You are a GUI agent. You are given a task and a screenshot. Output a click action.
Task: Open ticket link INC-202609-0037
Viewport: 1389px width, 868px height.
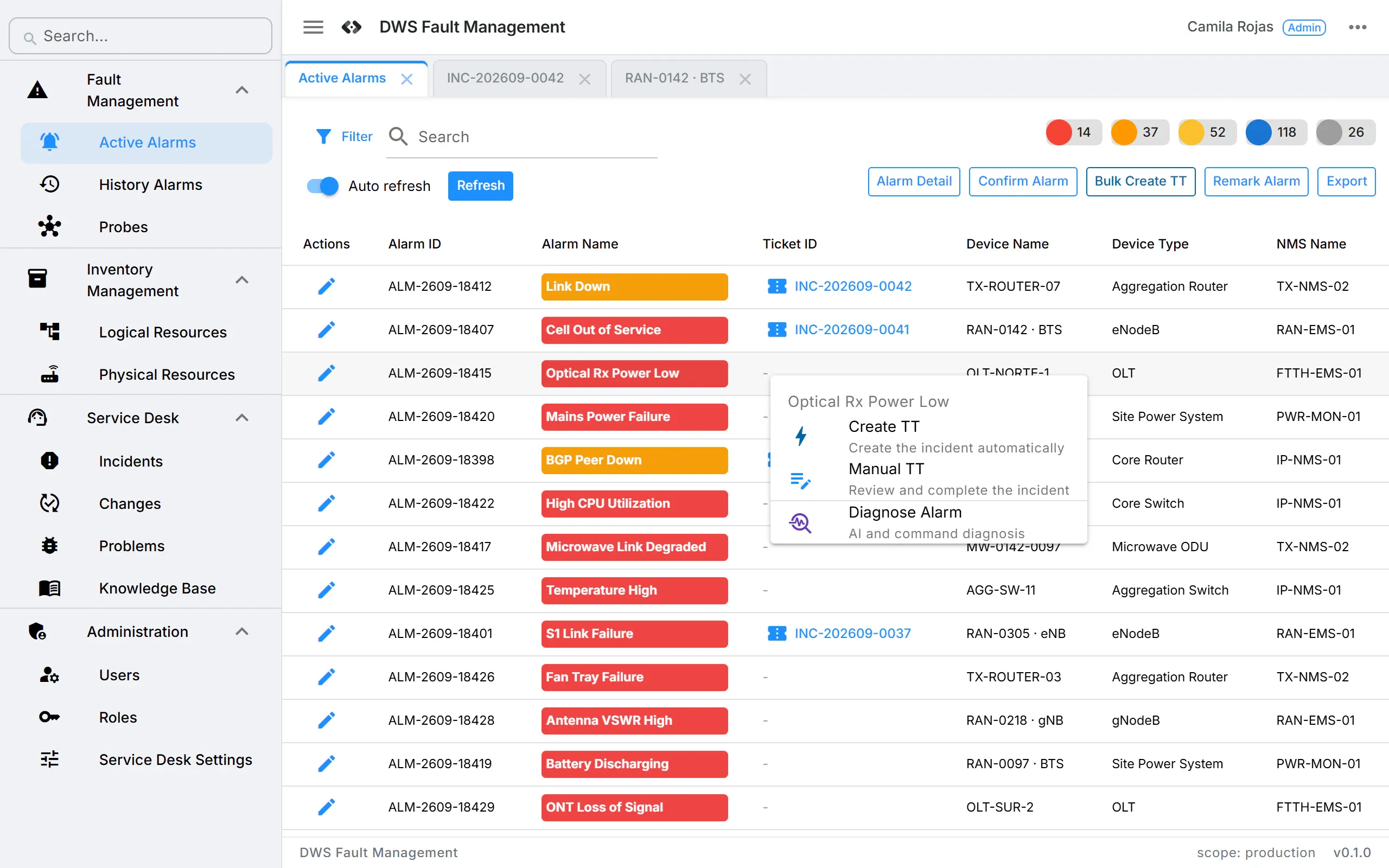852,633
